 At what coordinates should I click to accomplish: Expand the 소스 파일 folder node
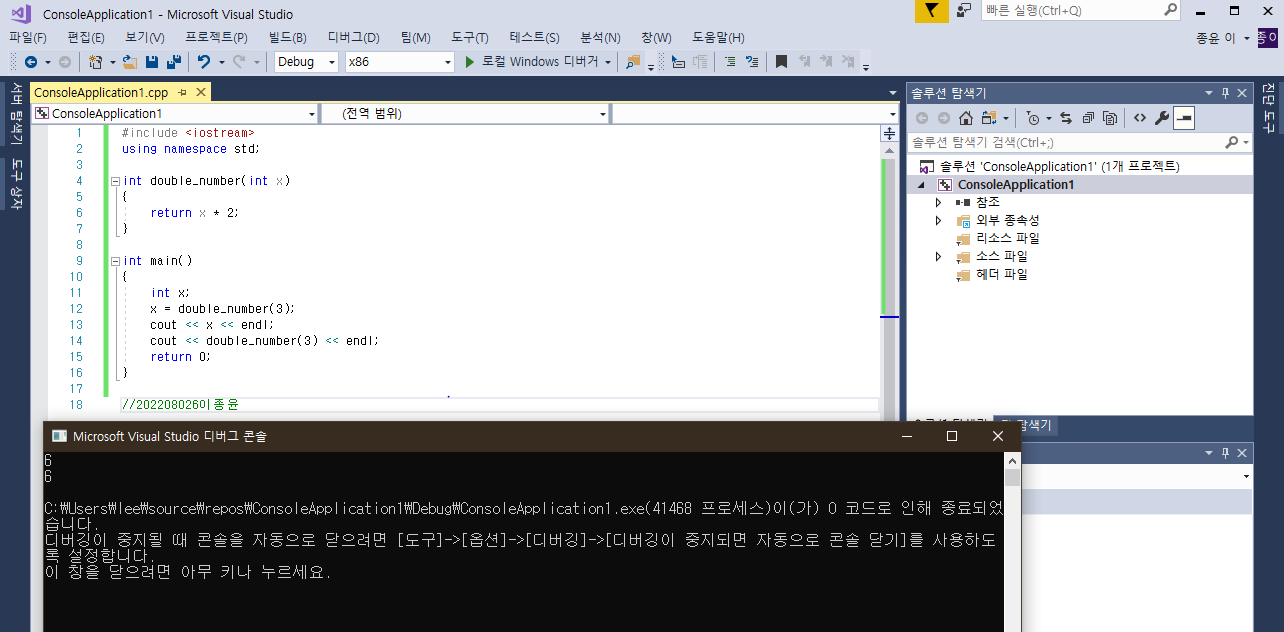point(938,256)
